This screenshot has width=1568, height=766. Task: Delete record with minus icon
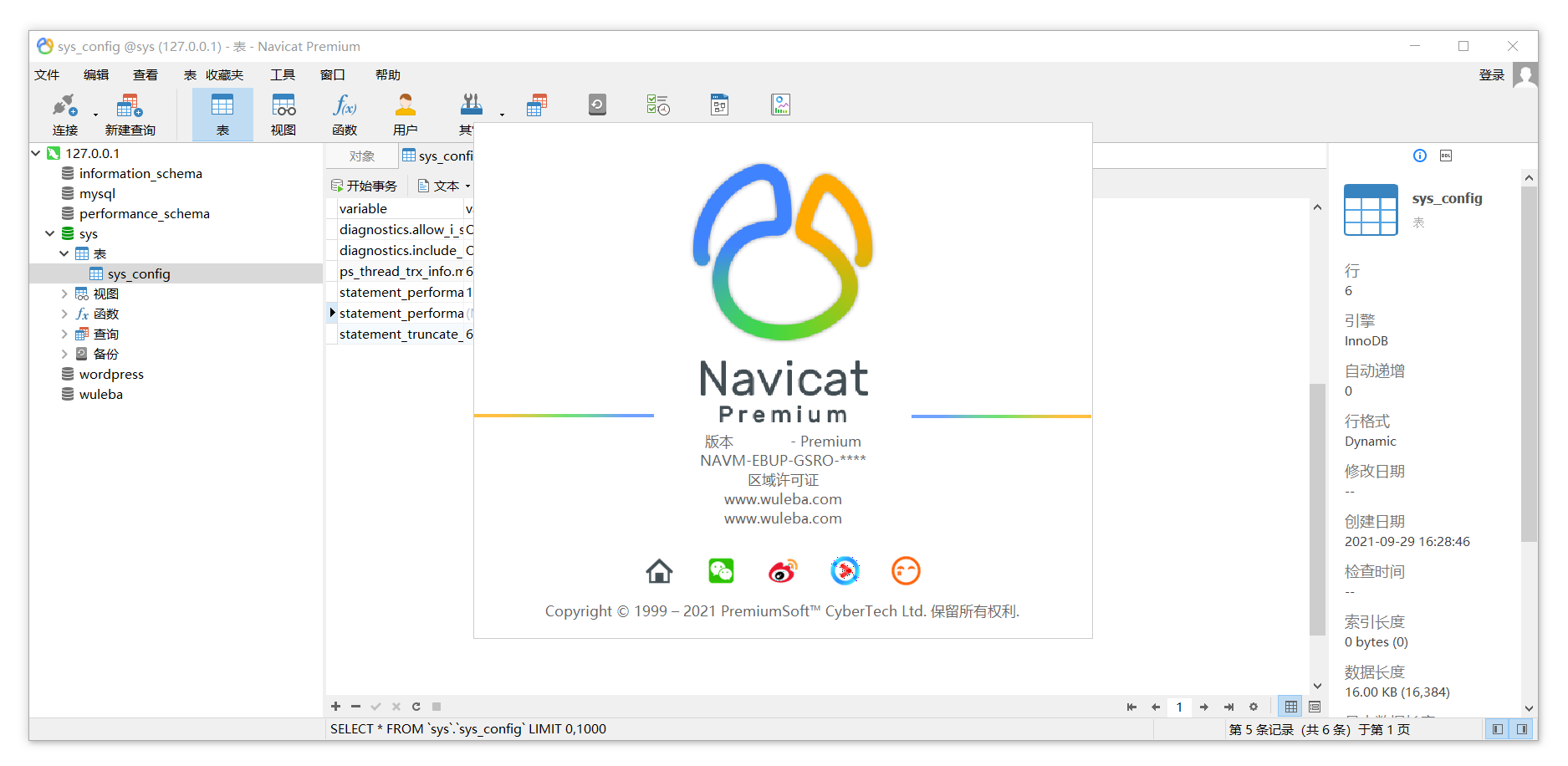tap(355, 707)
